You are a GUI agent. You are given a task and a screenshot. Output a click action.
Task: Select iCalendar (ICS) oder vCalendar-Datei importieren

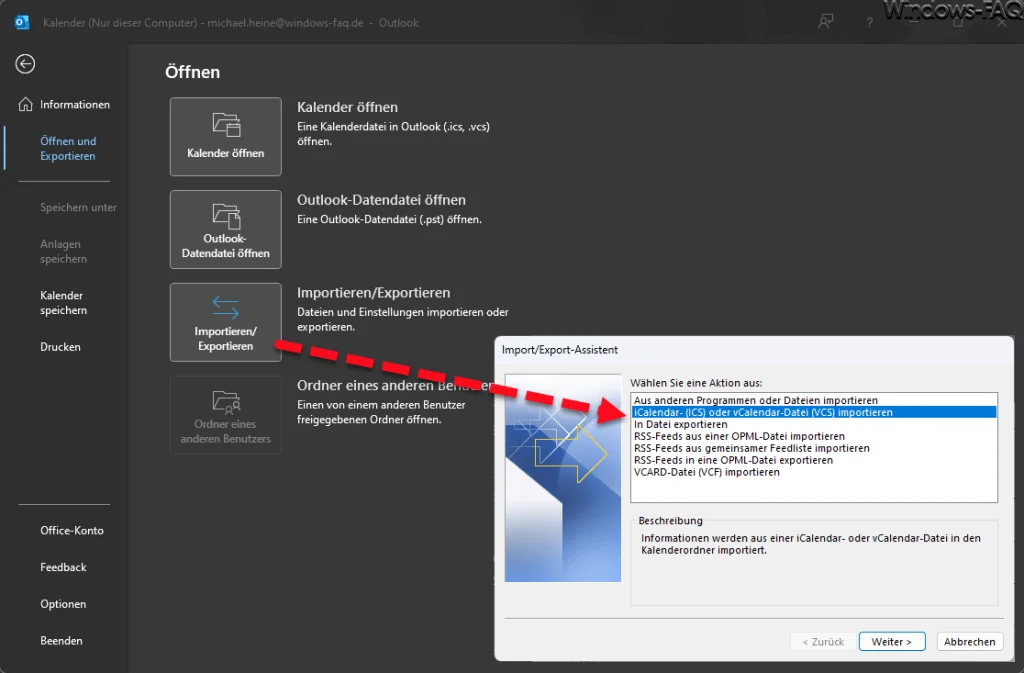814,412
